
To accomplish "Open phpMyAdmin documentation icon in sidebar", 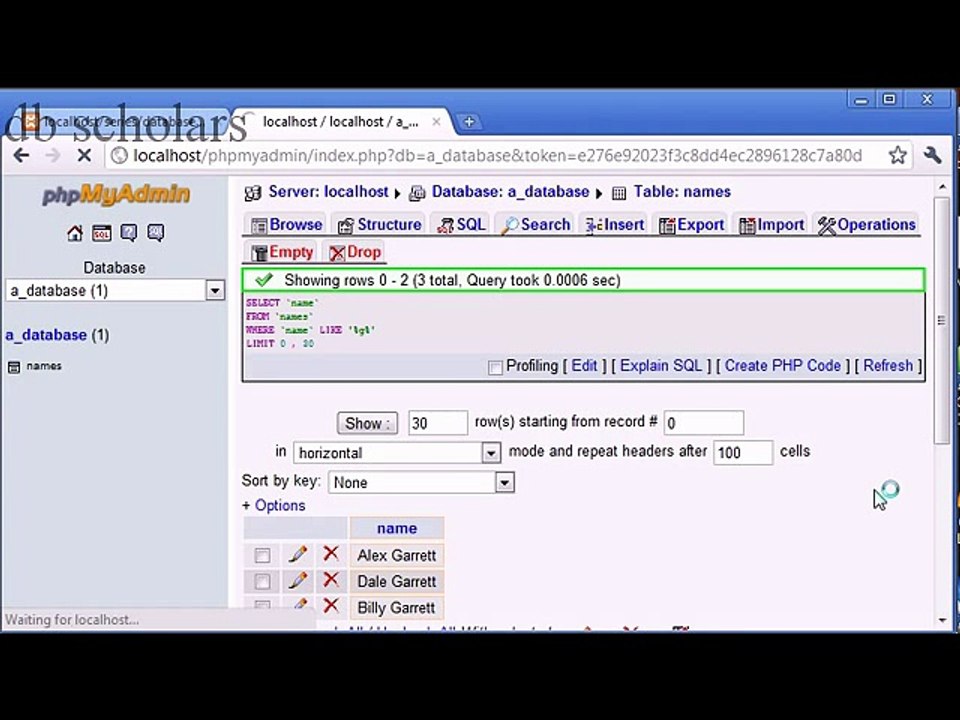I will click(129, 233).
